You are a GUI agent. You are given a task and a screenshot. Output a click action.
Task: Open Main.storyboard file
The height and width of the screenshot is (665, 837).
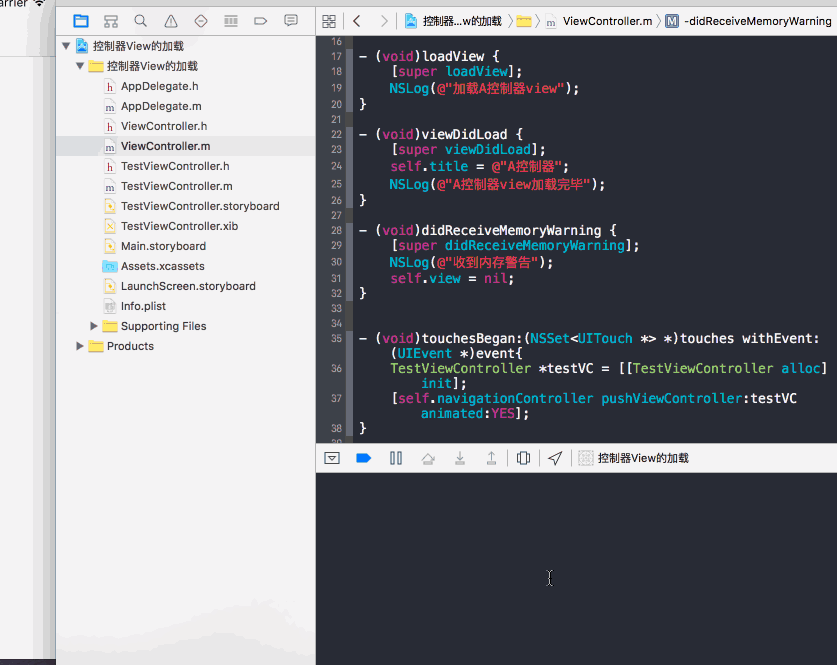coord(163,246)
